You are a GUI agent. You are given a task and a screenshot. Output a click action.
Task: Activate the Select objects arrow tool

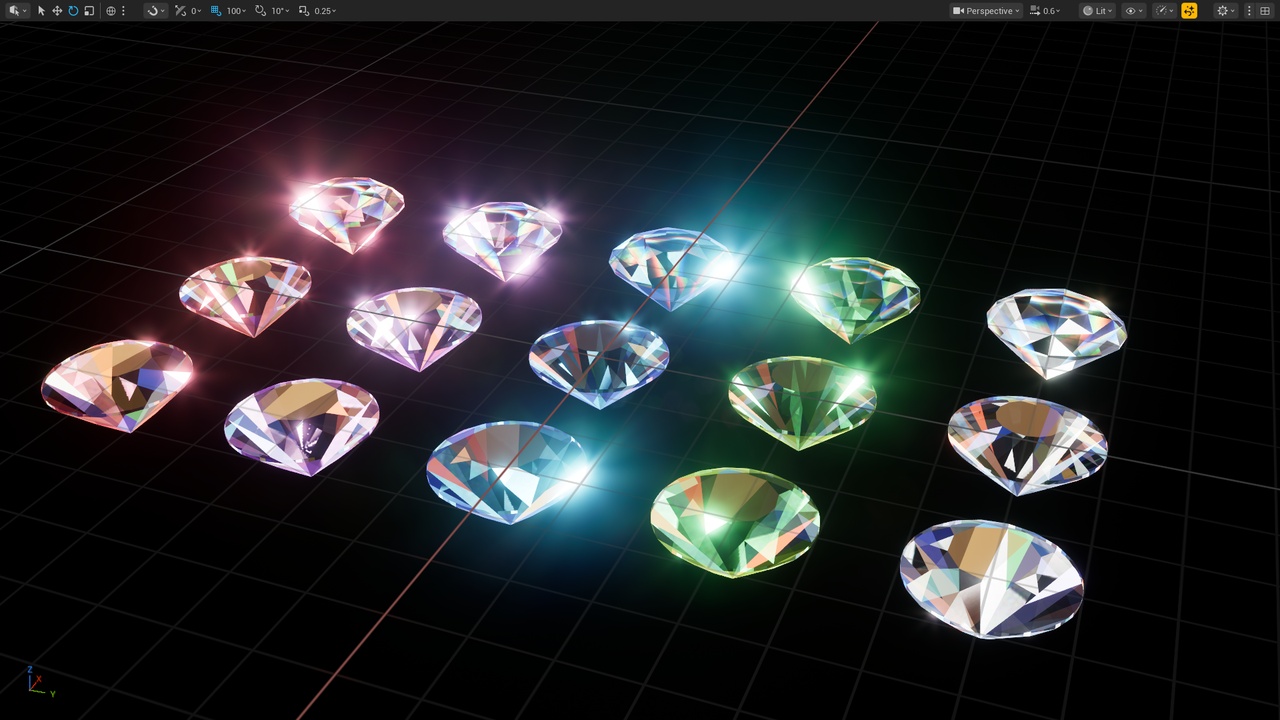pos(41,11)
